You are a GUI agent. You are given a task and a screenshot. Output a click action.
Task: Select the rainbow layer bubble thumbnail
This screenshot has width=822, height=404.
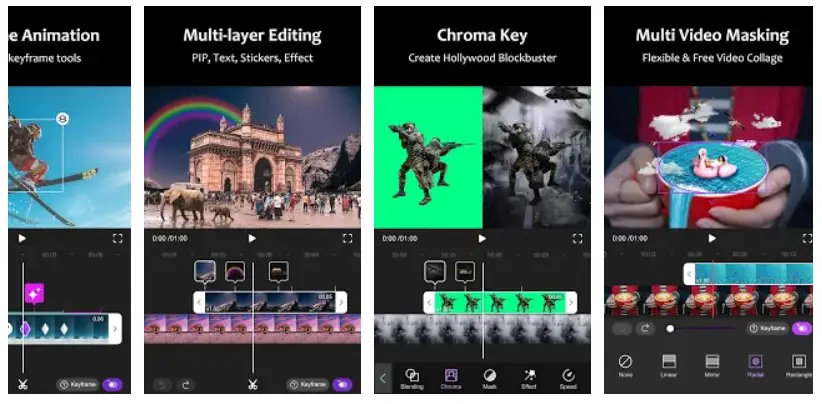235,272
